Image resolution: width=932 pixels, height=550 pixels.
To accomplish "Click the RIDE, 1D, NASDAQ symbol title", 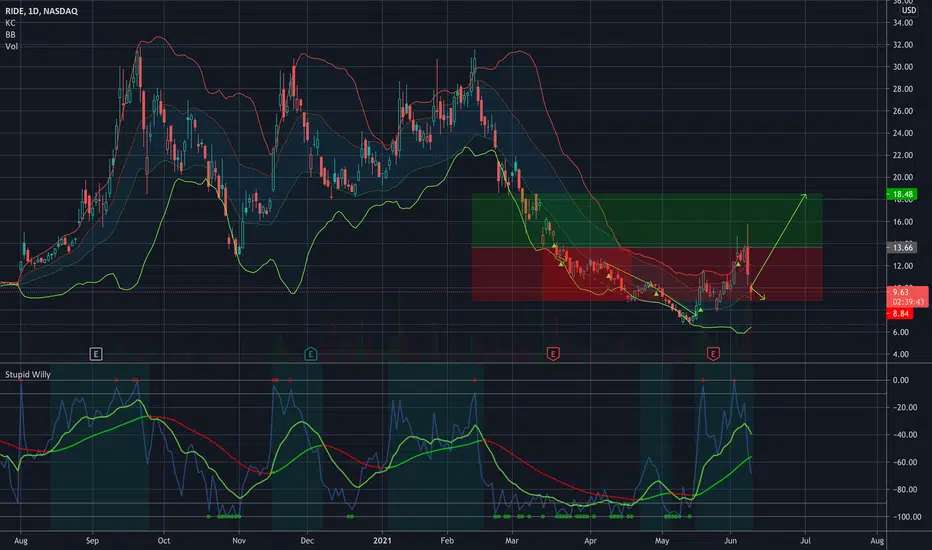I will [x=42, y=11].
